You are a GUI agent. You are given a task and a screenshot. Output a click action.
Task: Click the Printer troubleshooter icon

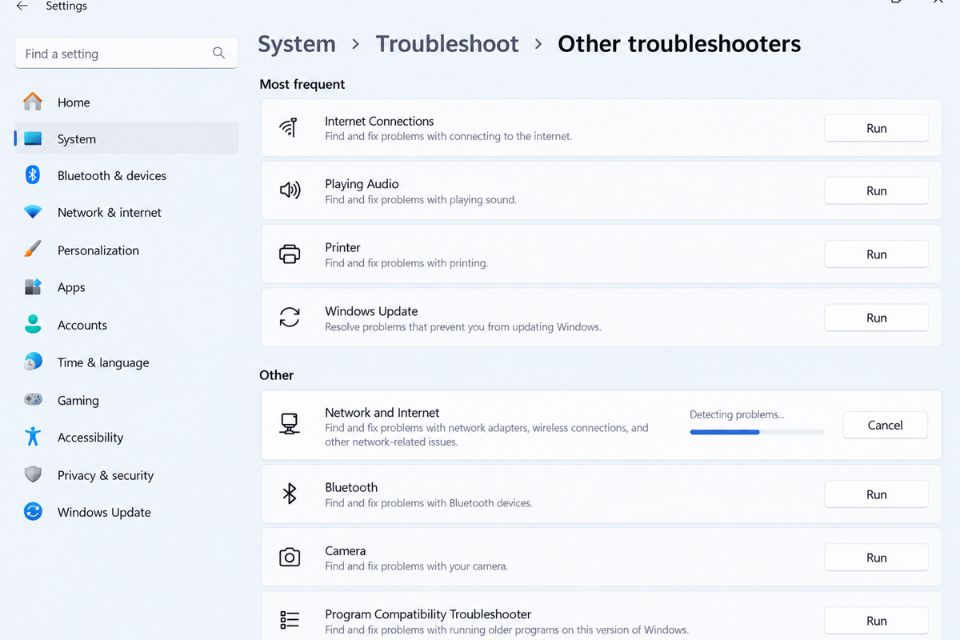click(290, 254)
